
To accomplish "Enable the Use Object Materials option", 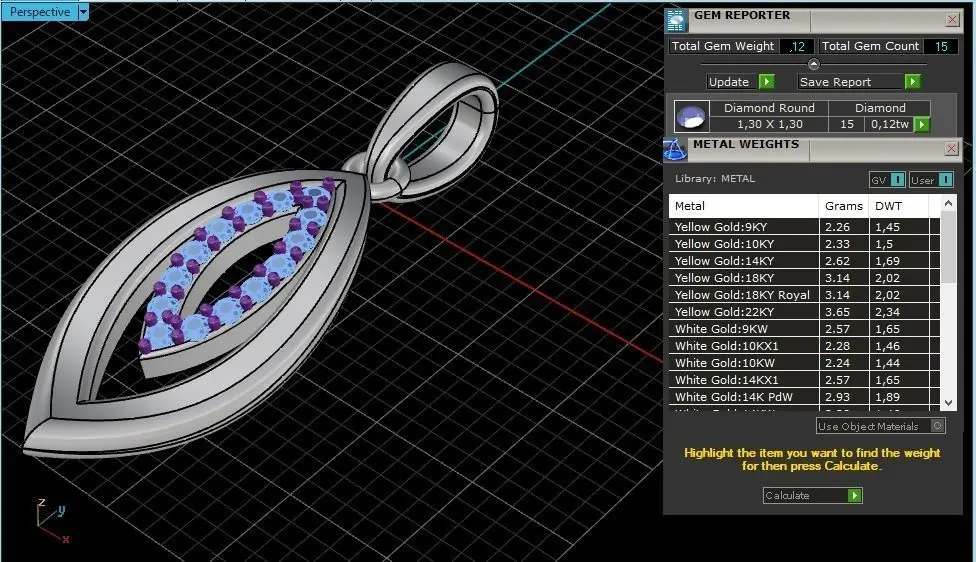I will click(881, 426).
